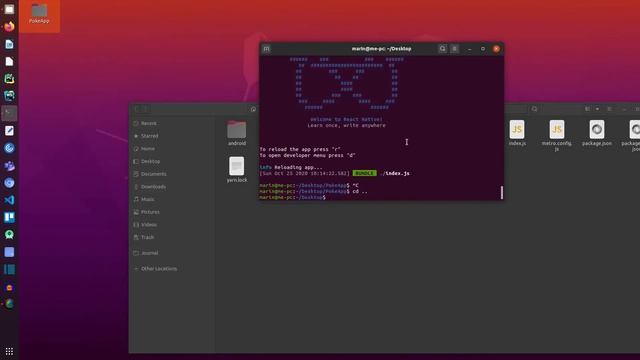Select Downloads in the Files sidebar
Image resolution: width=640 pixels, height=360 pixels.
(x=172, y=187)
